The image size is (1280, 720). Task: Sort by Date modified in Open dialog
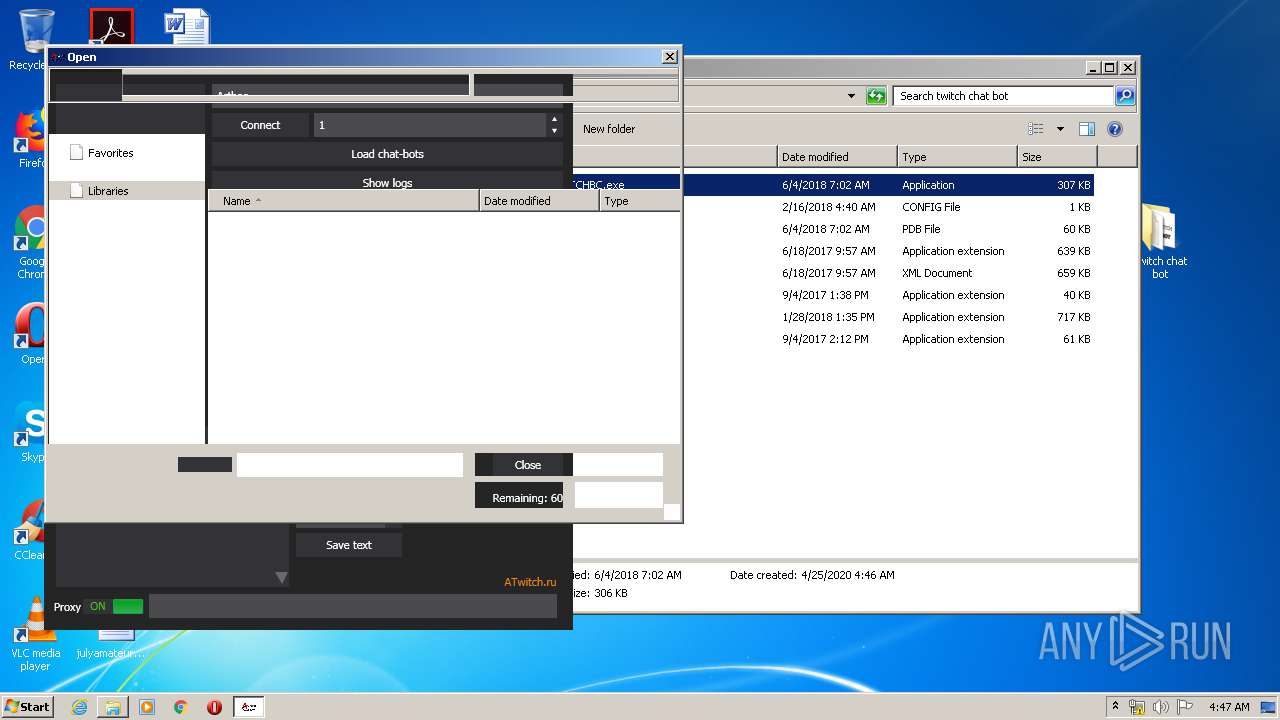(539, 201)
